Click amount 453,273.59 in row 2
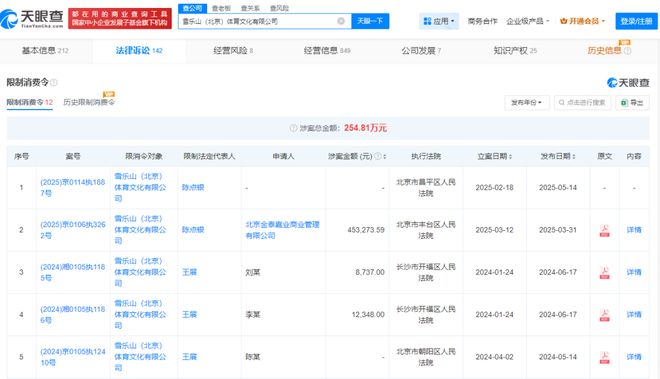The height and width of the screenshot is (379, 660). [366, 230]
